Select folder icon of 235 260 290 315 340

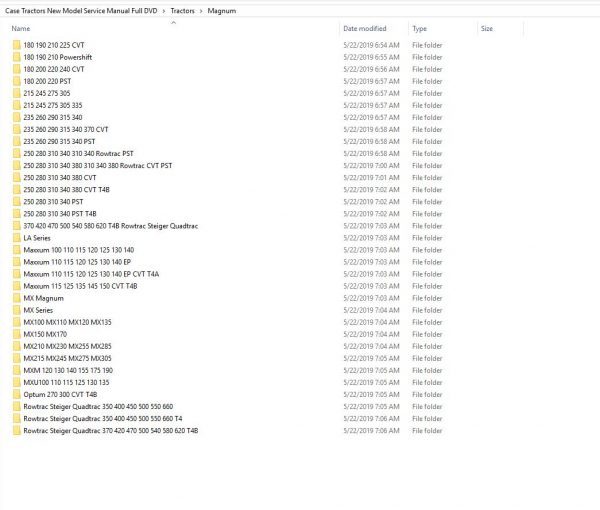click(x=16, y=117)
